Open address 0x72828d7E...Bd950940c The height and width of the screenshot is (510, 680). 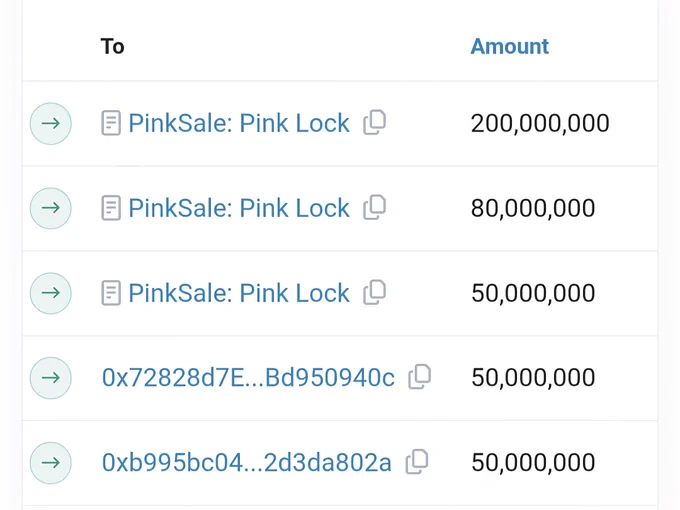coord(248,377)
